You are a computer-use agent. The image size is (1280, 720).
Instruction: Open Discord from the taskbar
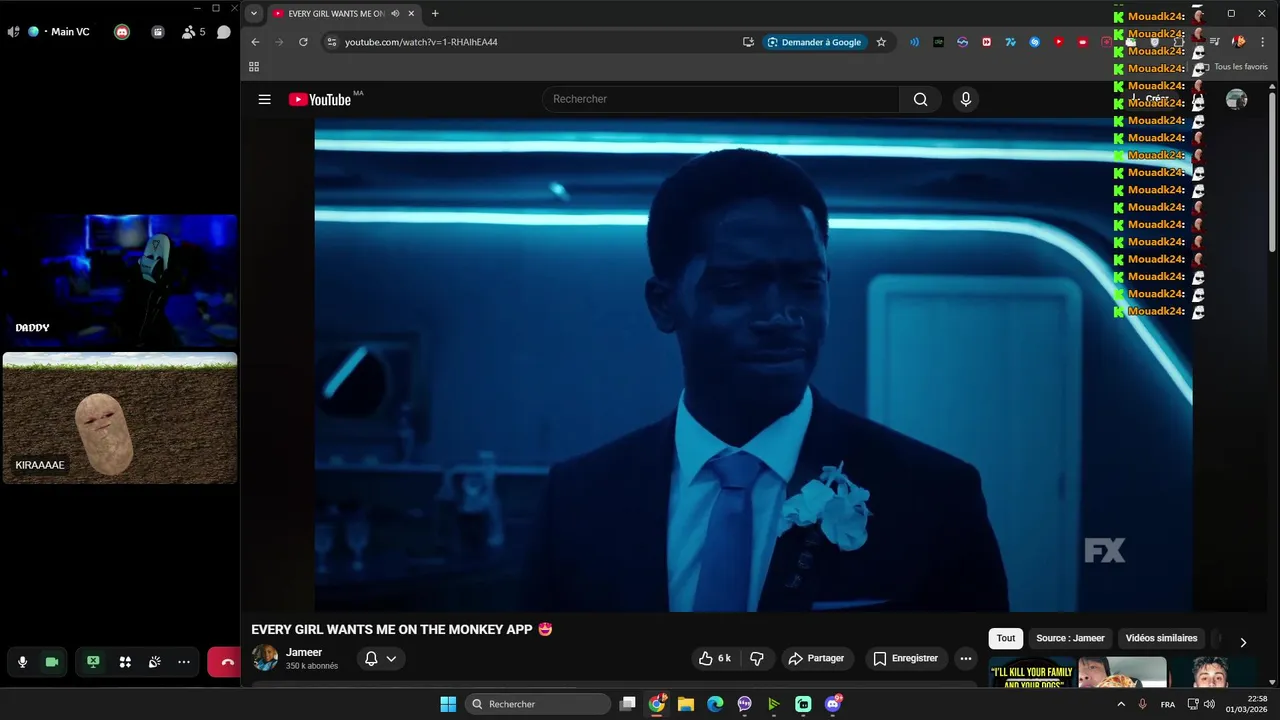click(x=833, y=704)
